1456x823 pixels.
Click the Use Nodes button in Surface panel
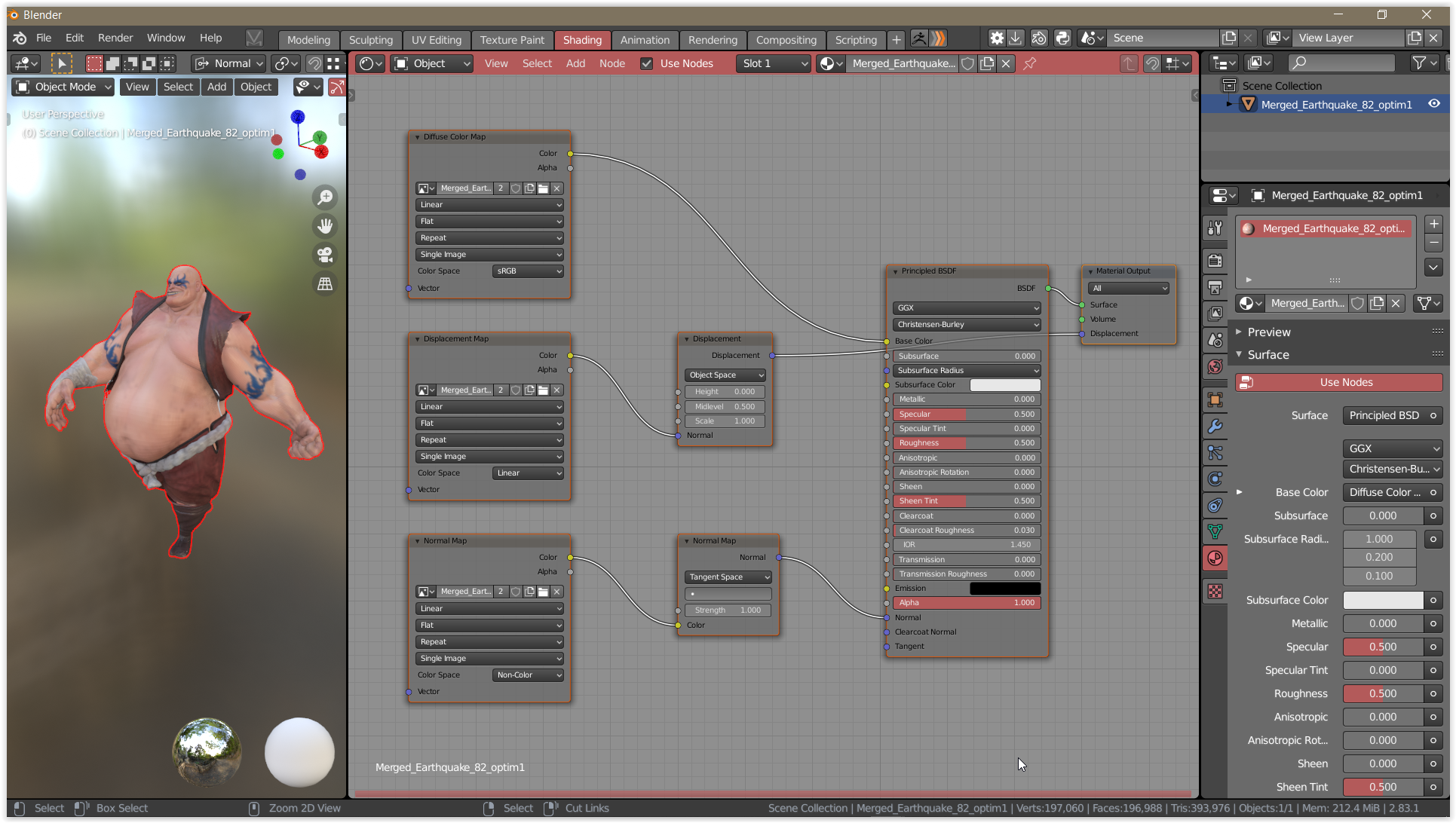[1339, 382]
